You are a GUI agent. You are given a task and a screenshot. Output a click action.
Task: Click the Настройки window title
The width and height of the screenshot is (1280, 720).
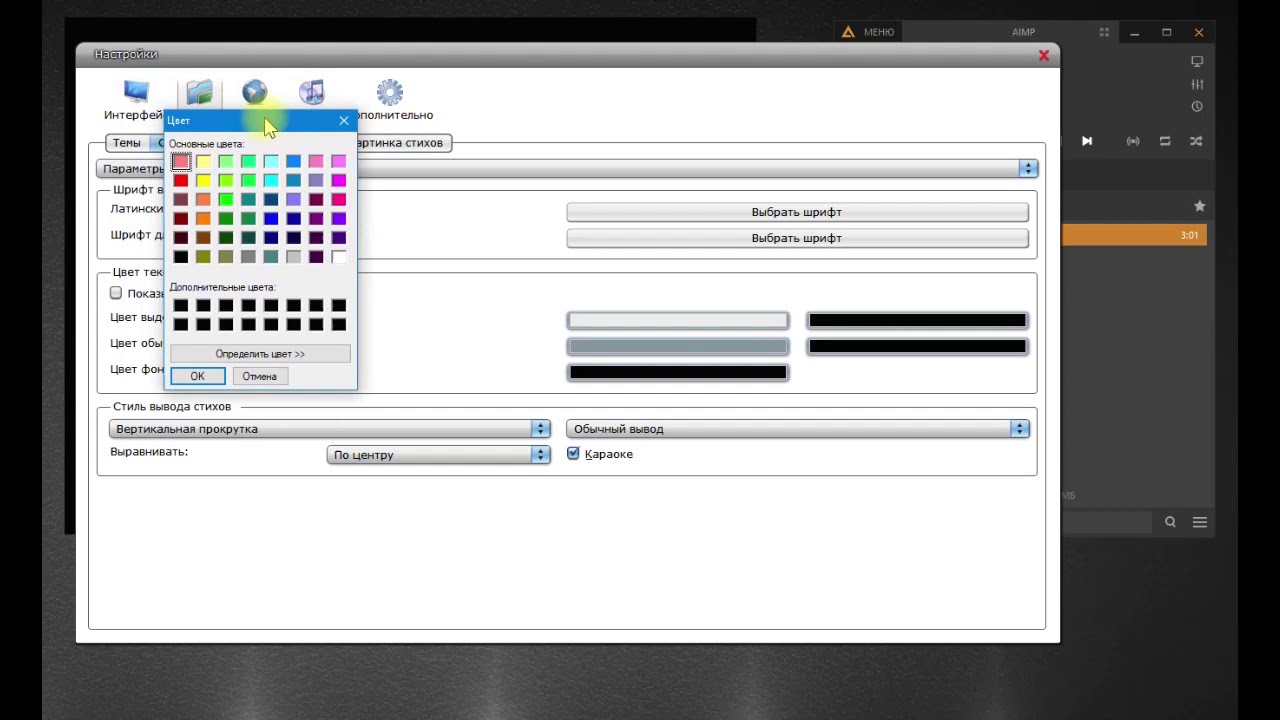pos(126,55)
